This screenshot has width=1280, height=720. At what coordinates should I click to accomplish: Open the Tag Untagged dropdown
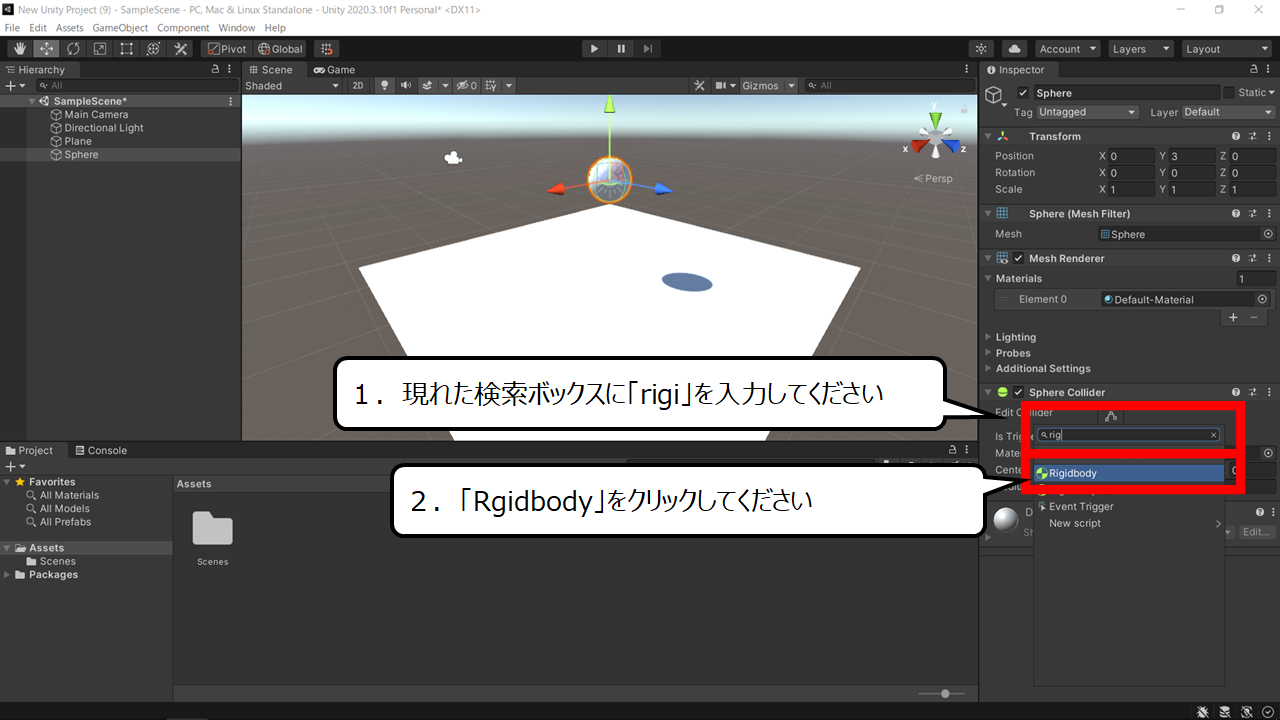point(1087,112)
